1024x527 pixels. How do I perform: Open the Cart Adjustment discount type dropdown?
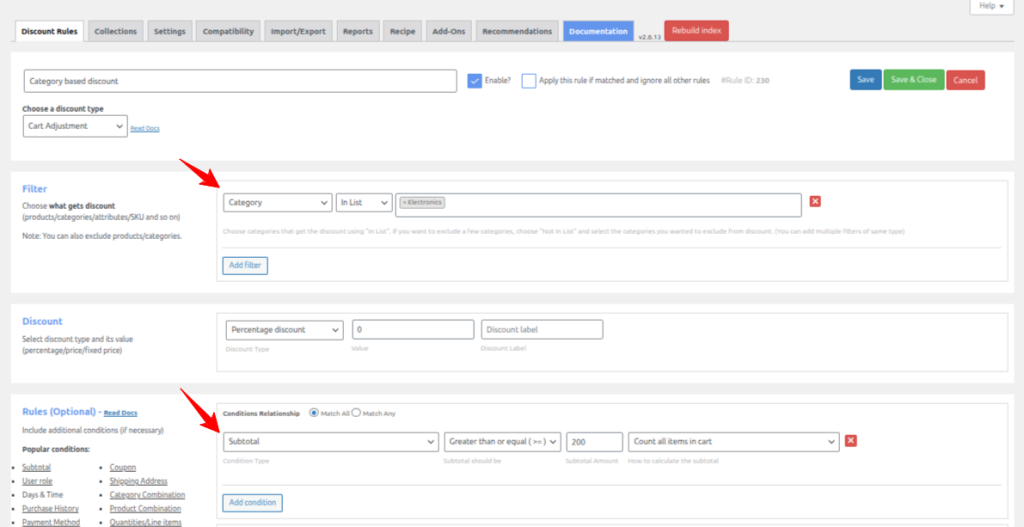pyautogui.click(x=75, y=126)
